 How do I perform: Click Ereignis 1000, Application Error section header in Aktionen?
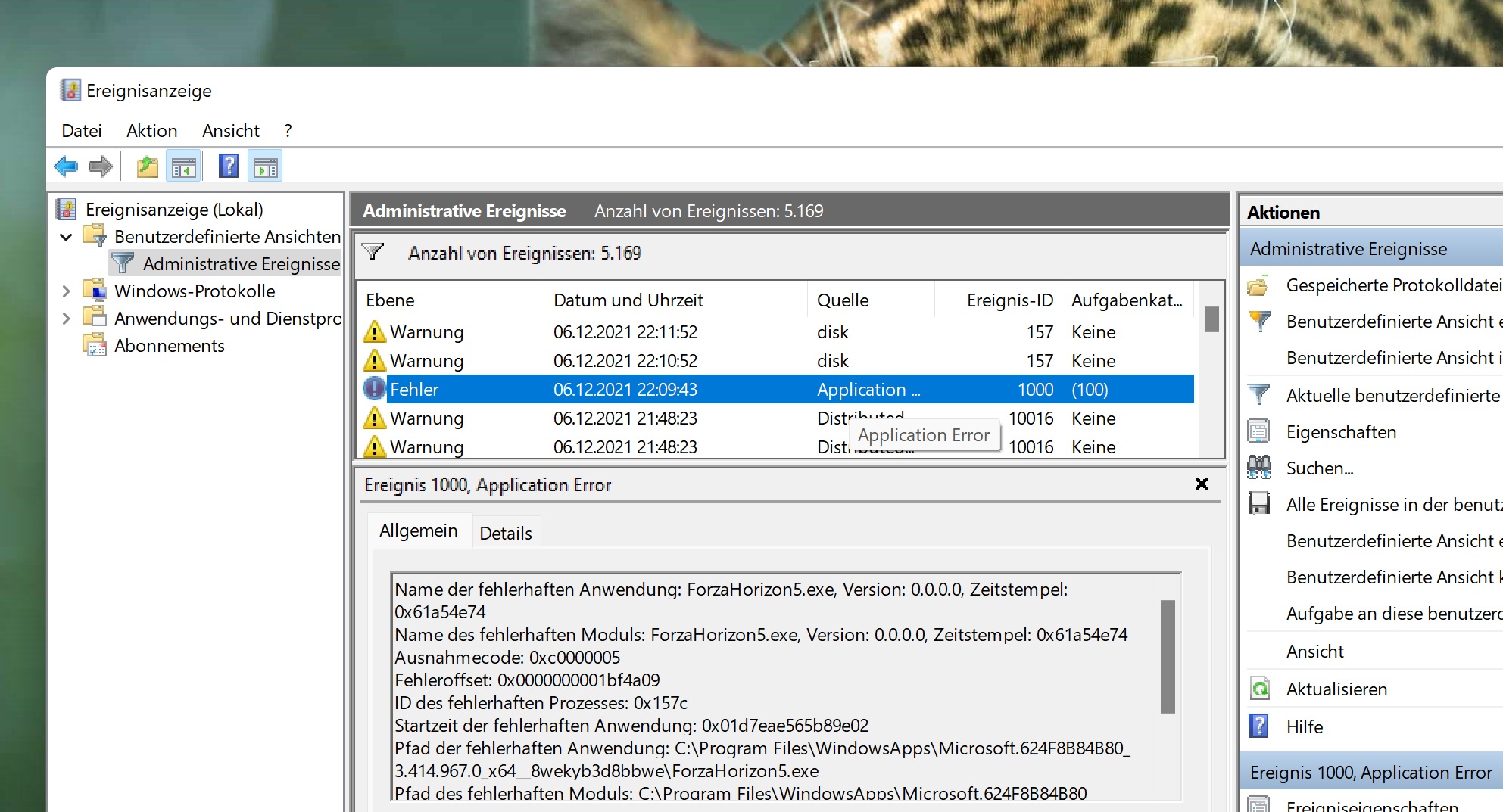[x=1370, y=773]
